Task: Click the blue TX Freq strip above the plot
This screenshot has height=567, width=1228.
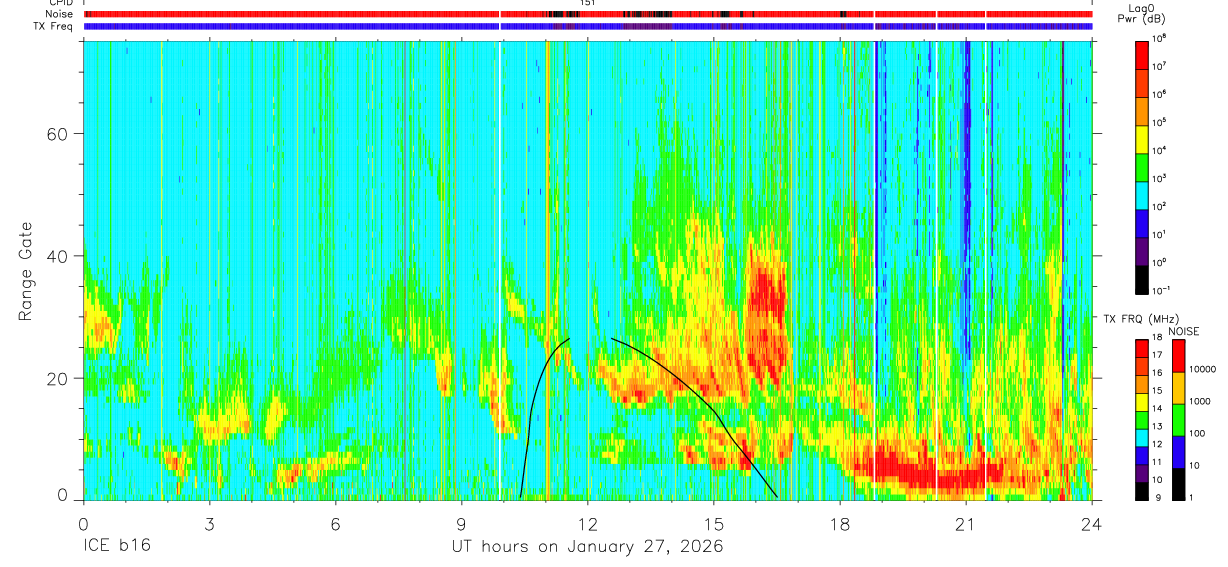Action: (x=588, y=26)
